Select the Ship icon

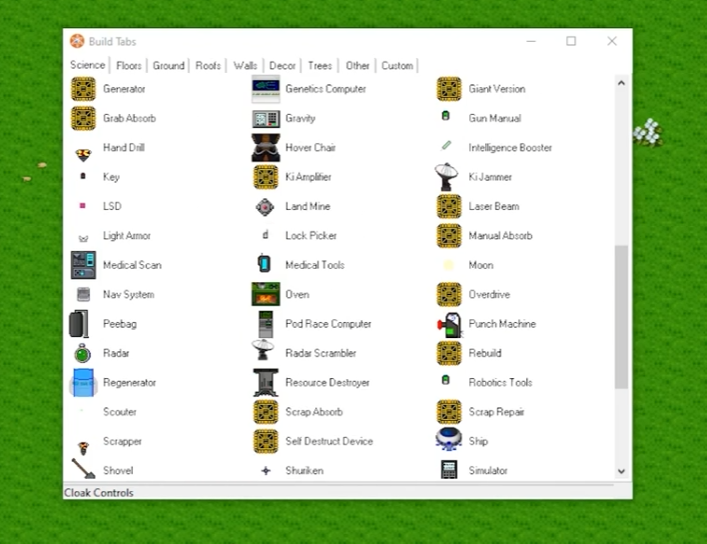point(449,439)
